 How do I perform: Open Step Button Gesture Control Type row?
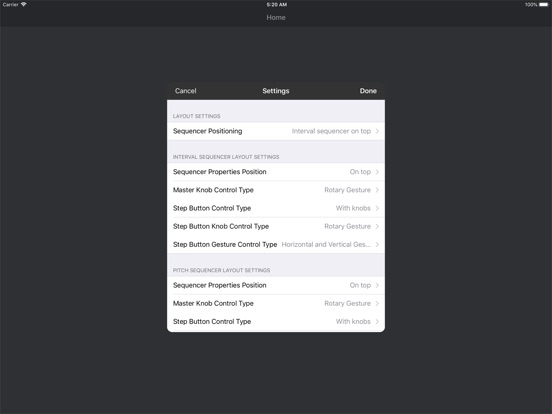[276, 244]
